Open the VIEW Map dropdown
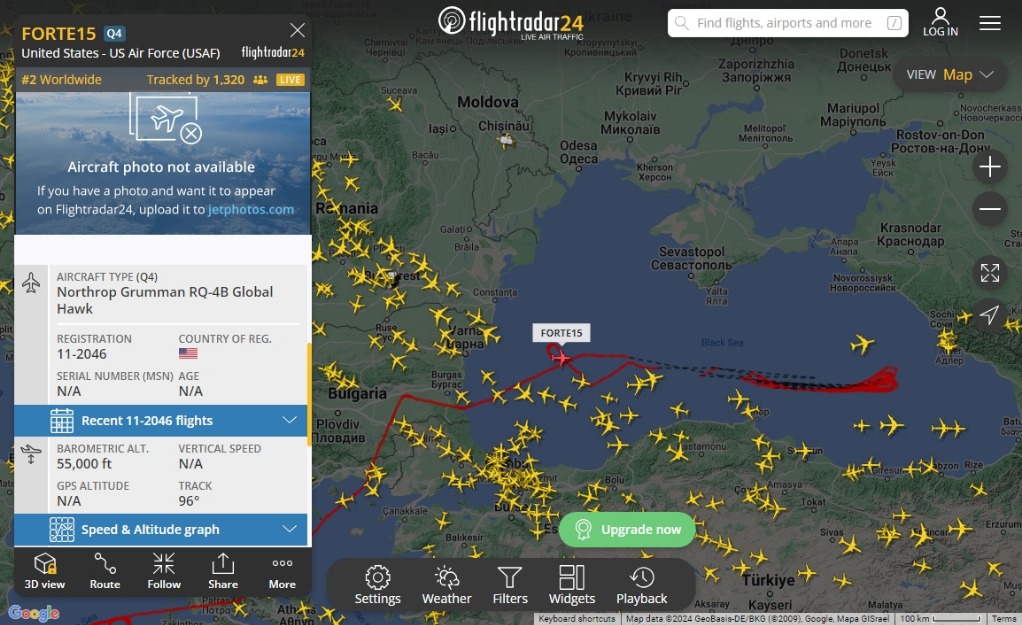 point(951,75)
